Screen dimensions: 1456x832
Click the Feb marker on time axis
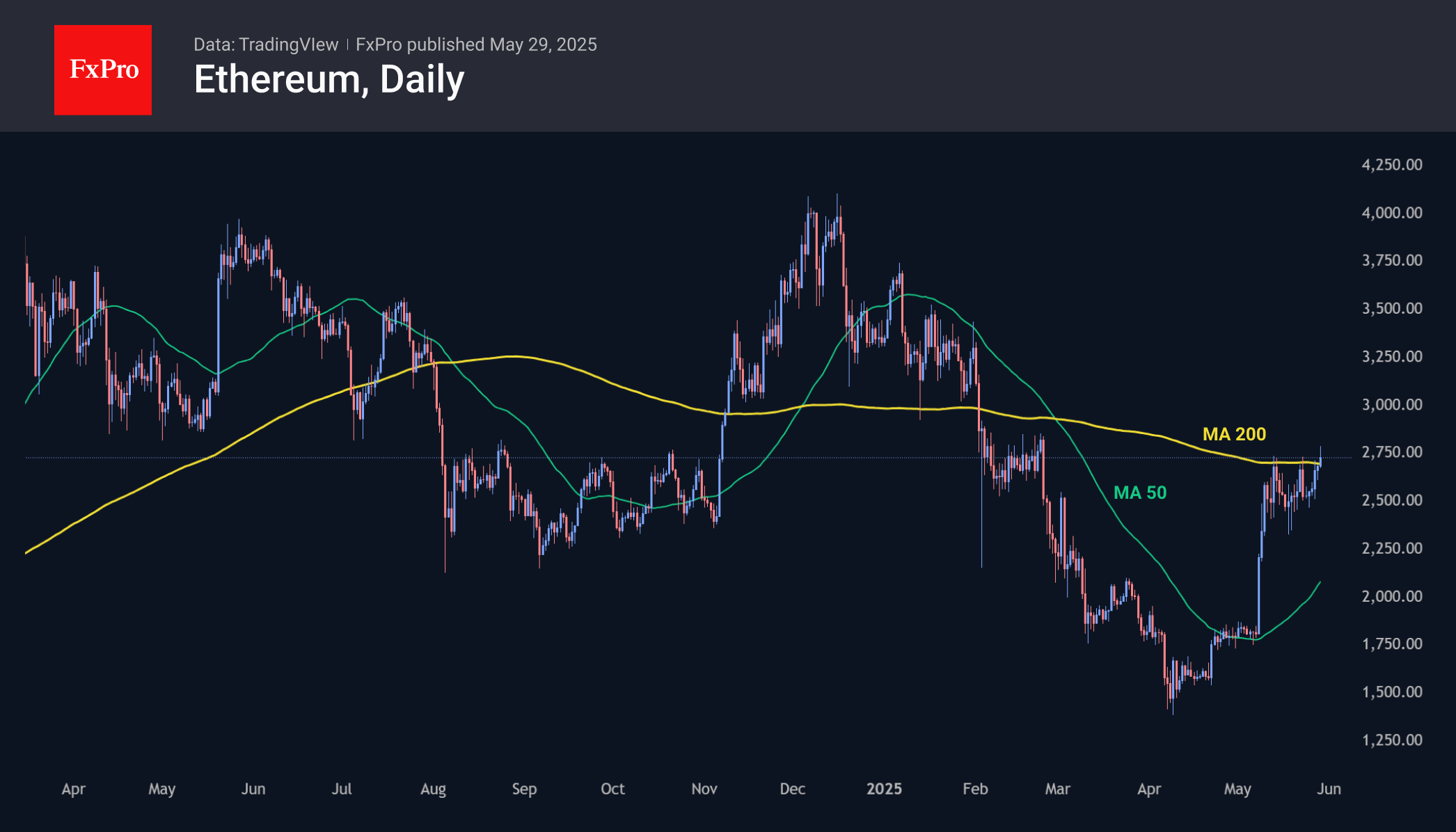pyautogui.click(x=975, y=789)
